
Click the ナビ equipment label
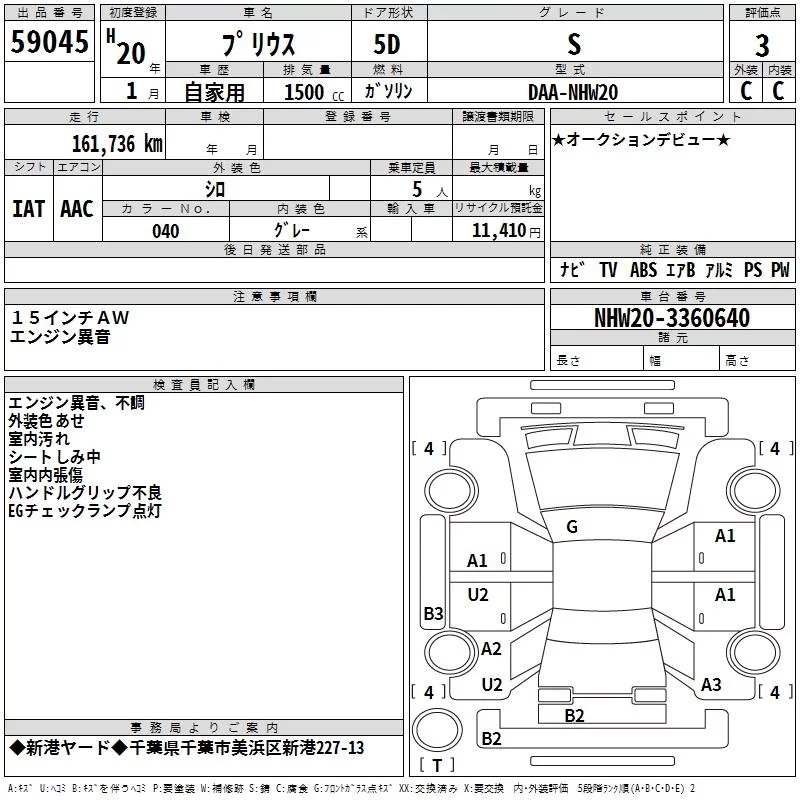click(572, 269)
